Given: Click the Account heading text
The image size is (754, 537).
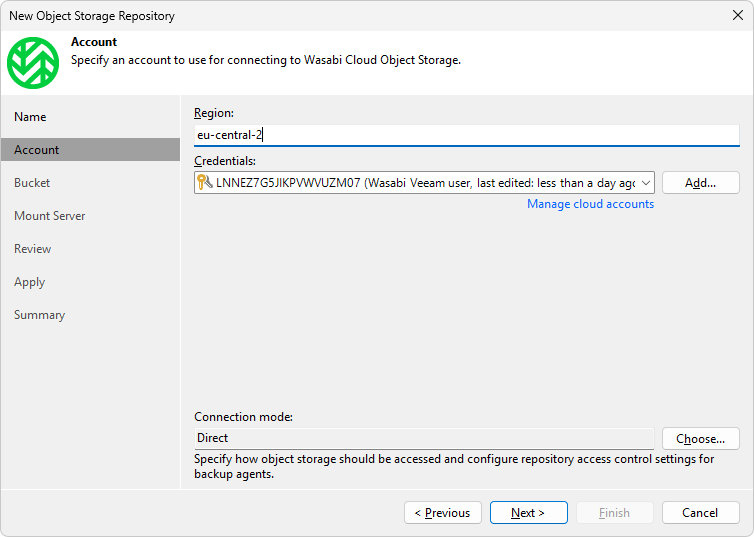Looking at the screenshot, I should [94, 42].
